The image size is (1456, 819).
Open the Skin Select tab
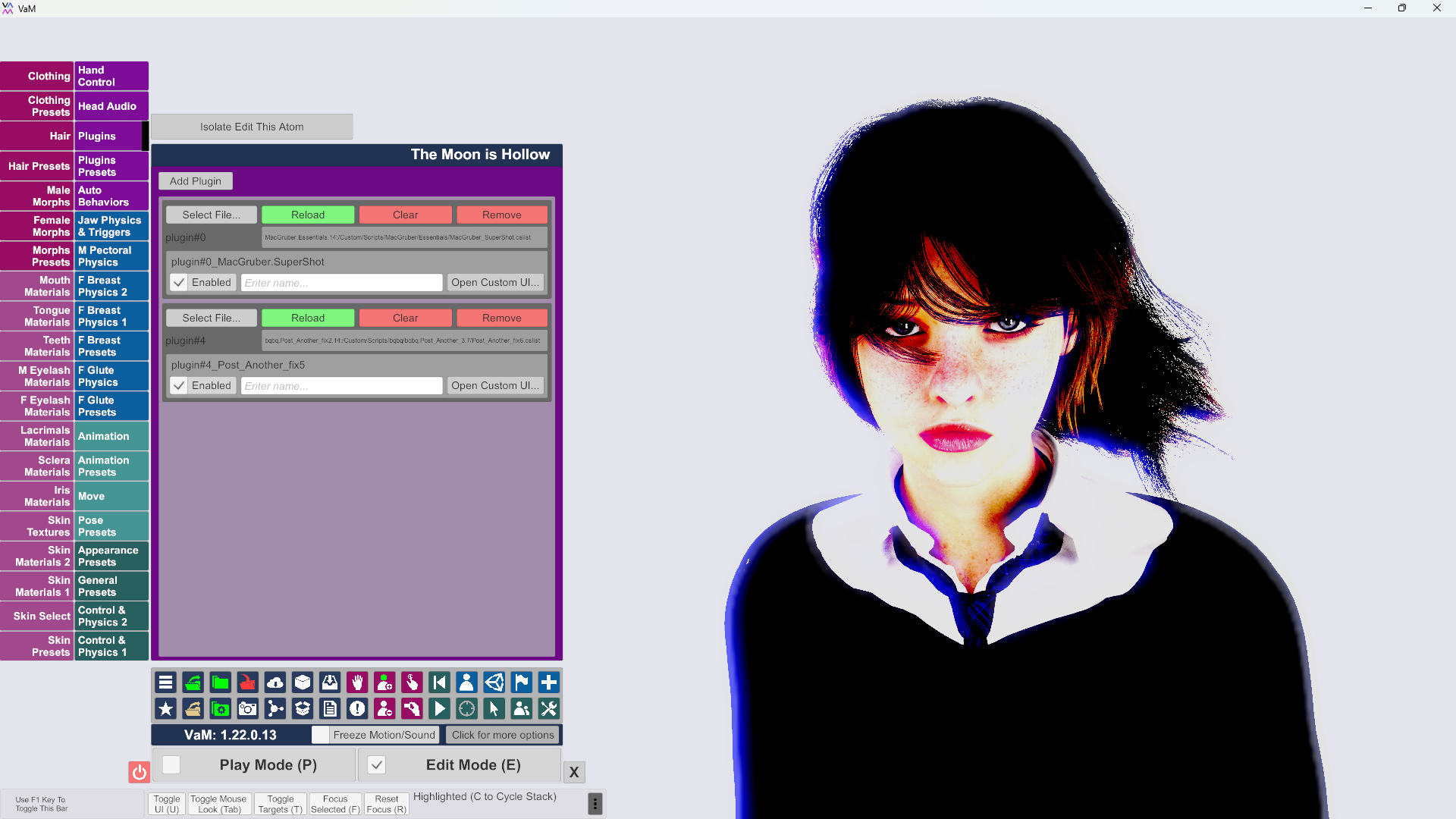click(37, 617)
